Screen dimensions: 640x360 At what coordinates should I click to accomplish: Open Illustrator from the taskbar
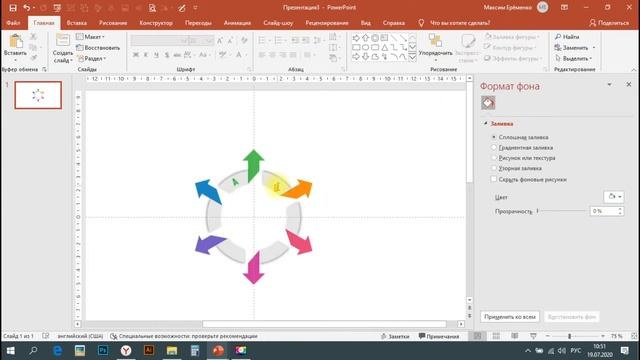pos(149,350)
